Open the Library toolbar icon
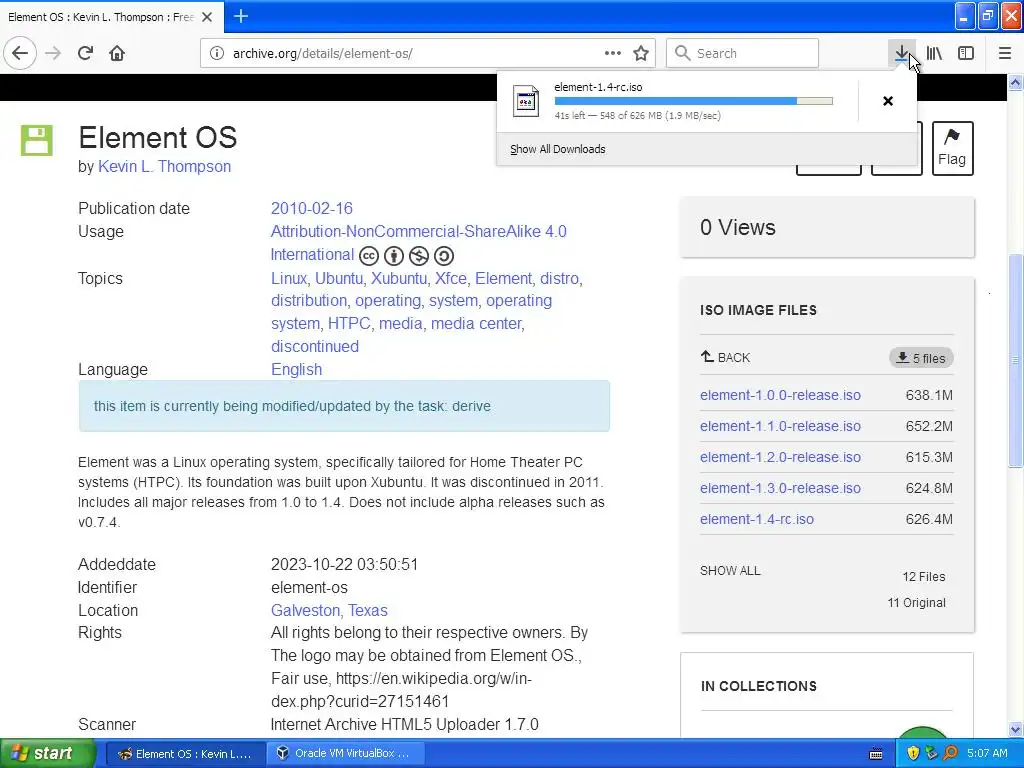This screenshot has height=768, width=1024. [x=934, y=53]
